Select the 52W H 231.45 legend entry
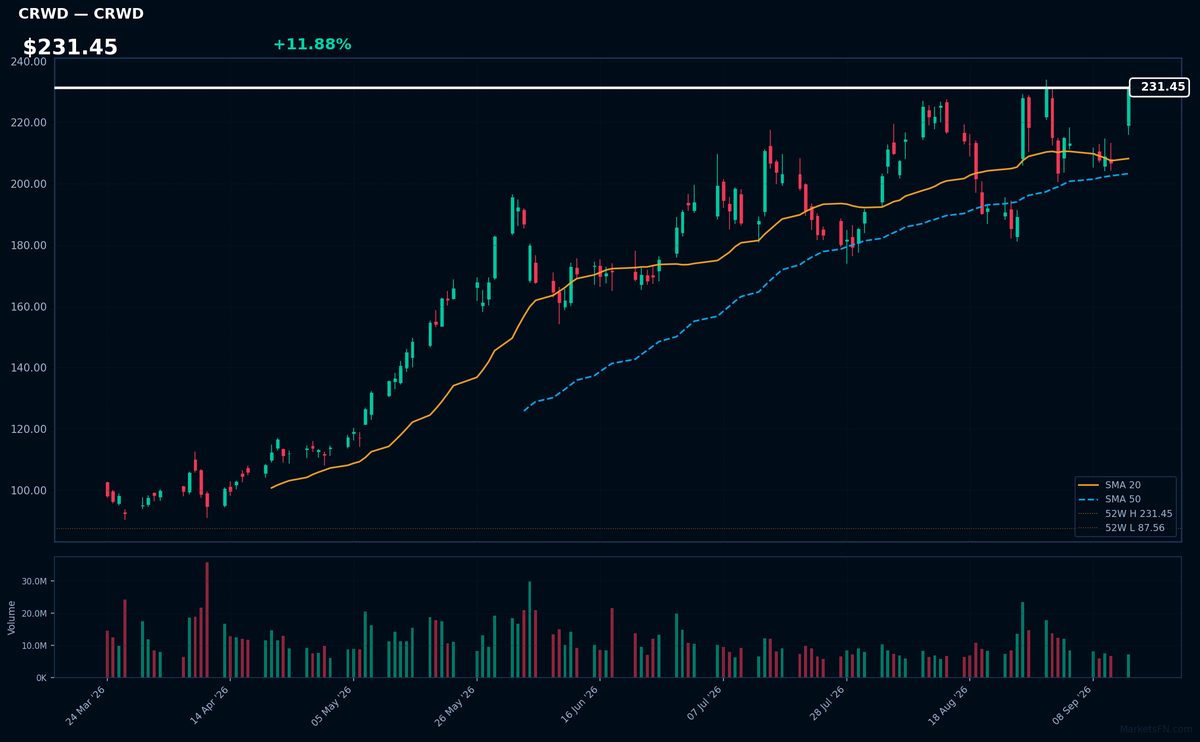The height and width of the screenshot is (742, 1200). pos(1126,513)
